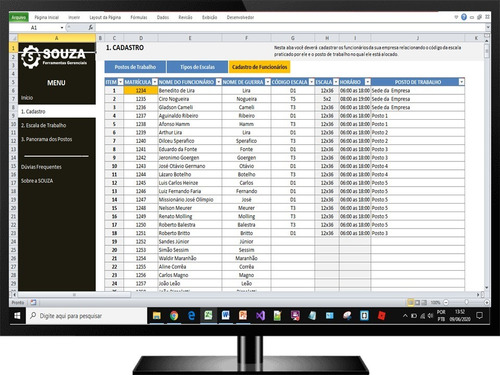
Task: Open Word from the taskbar
Action: coord(226,315)
